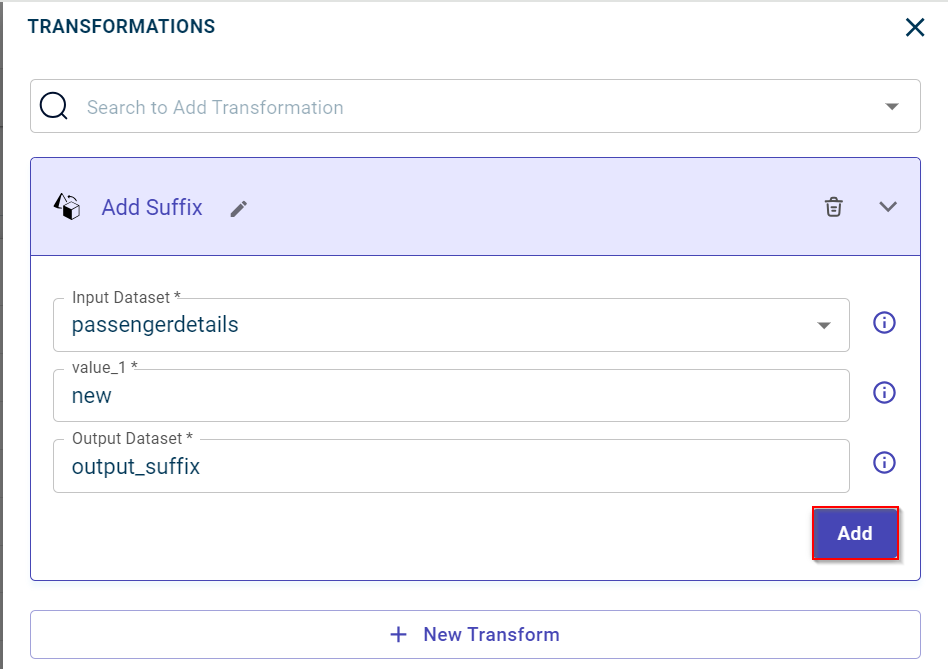
Task: Click the Add Suffix cube icon
Action: pos(67,207)
